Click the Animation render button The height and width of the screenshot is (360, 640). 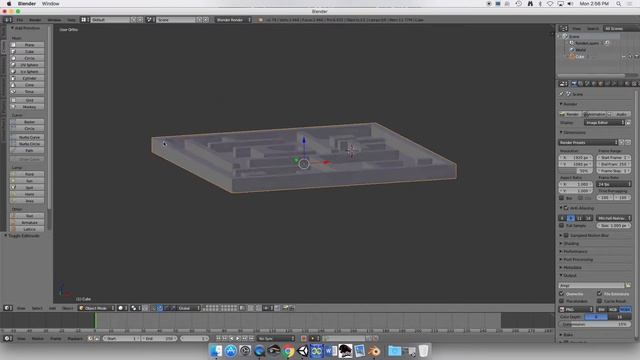point(596,114)
